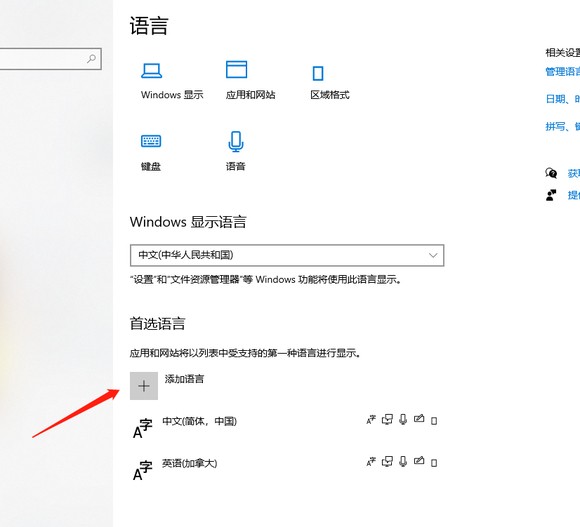Viewport: 580px width, 527px height.
Task: Click display language icon for 中文(简体，中国)
Action: click(371, 419)
